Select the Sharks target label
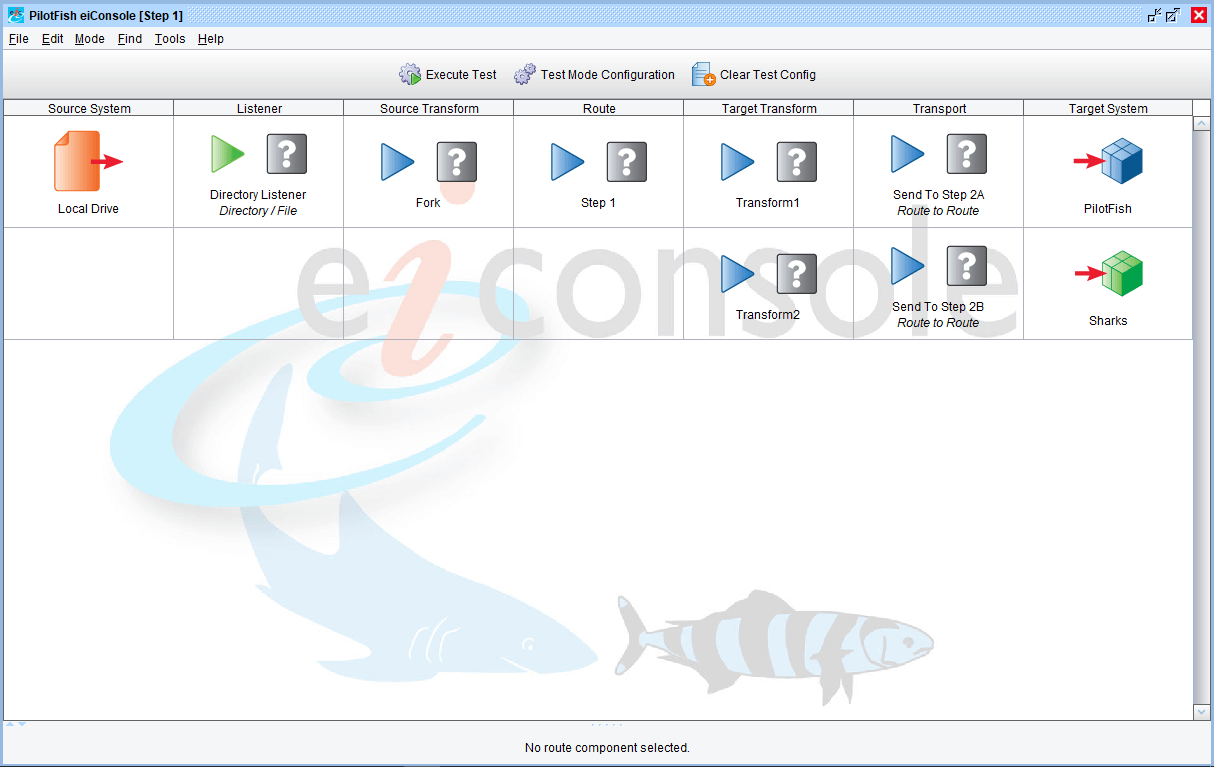The height and width of the screenshot is (767, 1214). (1108, 321)
